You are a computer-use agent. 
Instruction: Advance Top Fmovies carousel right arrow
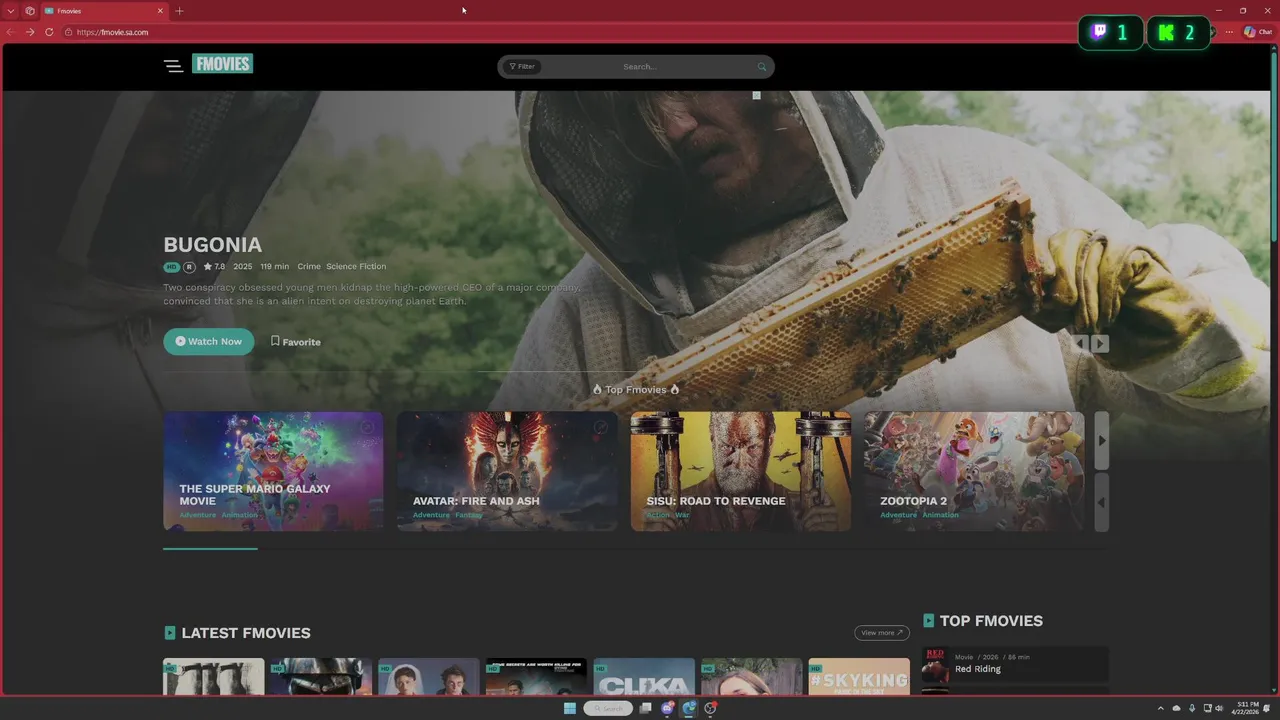point(1102,441)
